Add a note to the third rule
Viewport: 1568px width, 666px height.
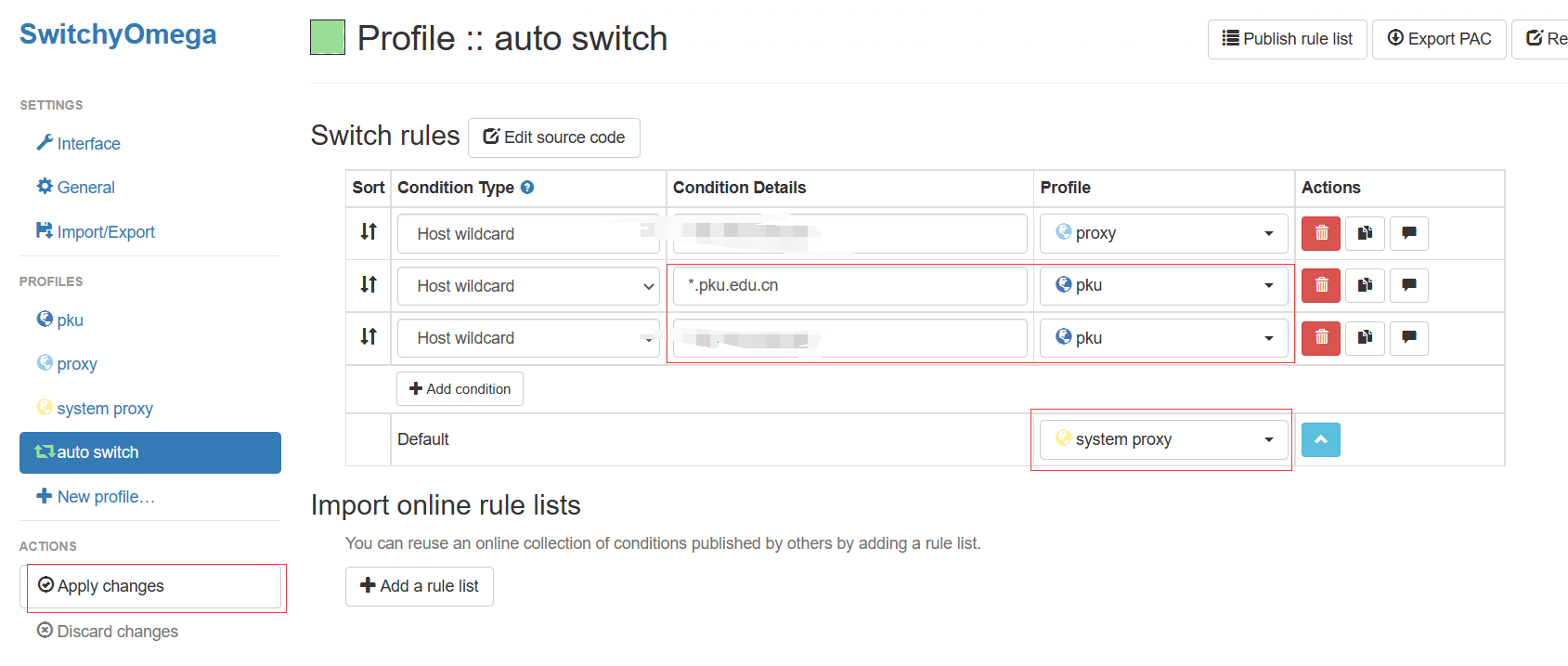[x=1409, y=338]
